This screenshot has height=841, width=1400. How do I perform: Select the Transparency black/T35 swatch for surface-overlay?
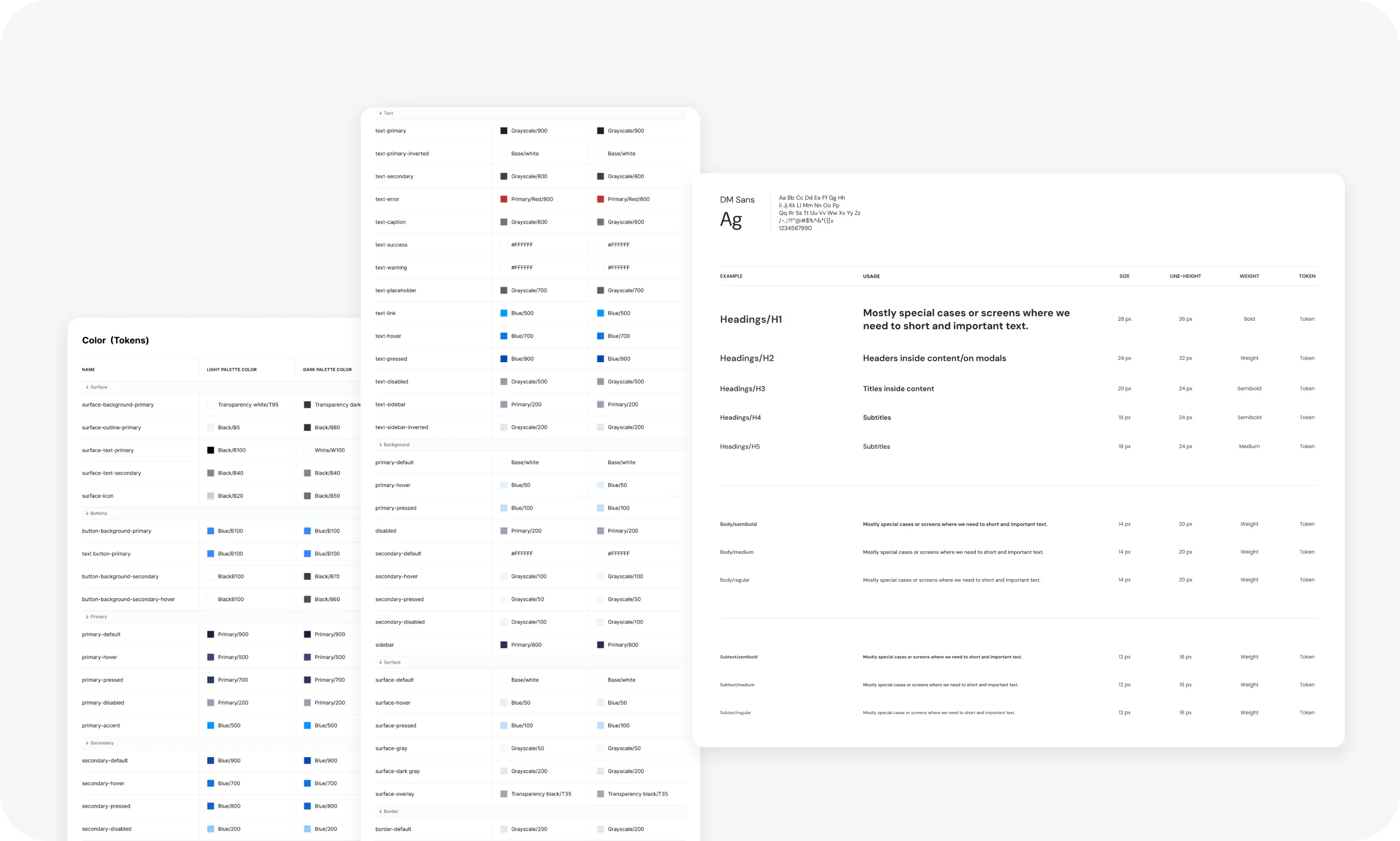click(505, 793)
